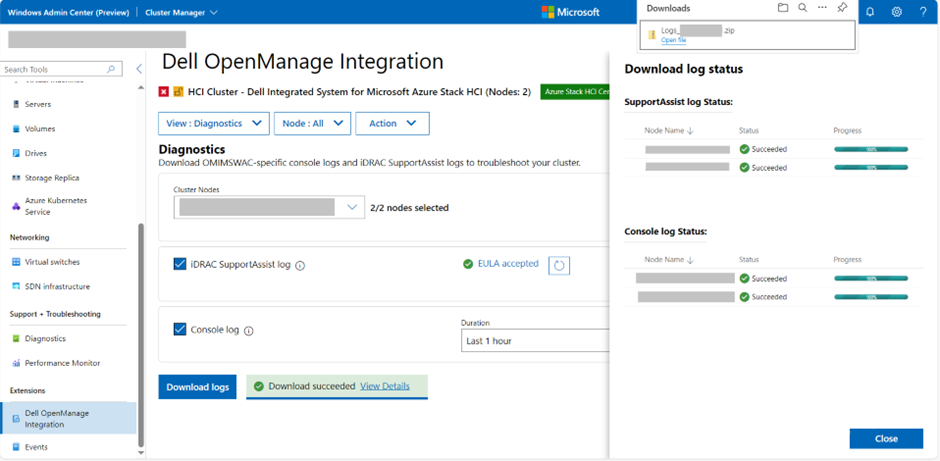Click the Console log info icon
The height and width of the screenshot is (461, 940).
[x=249, y=331]
